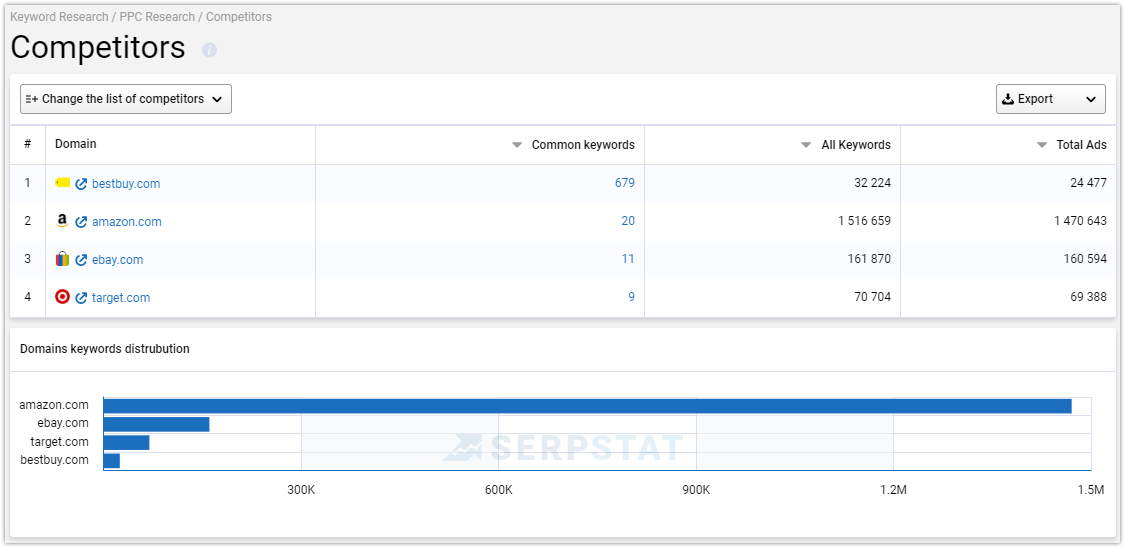Click the 1.2M axis label

pos(893,491)
